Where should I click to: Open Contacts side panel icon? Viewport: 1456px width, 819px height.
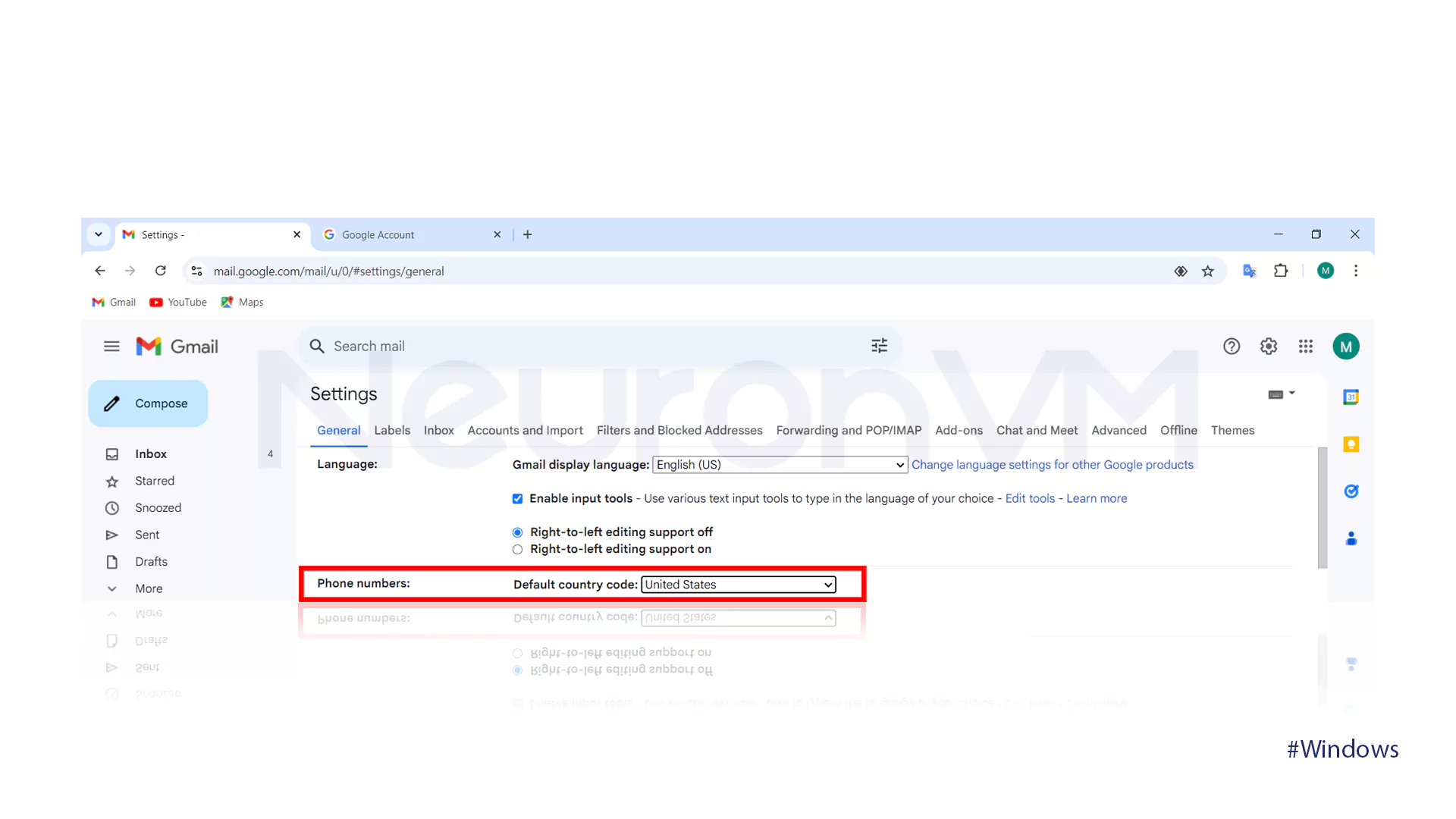pos(1351,538)
